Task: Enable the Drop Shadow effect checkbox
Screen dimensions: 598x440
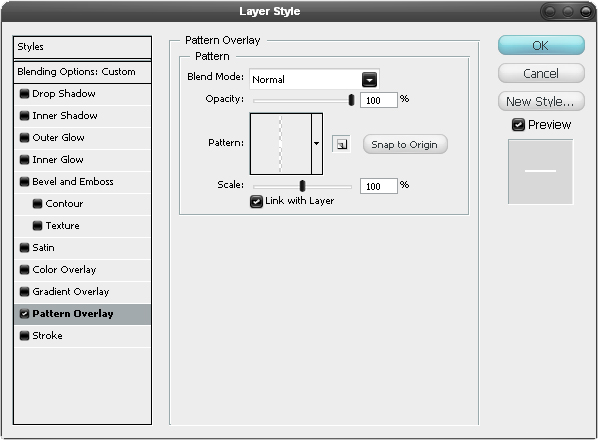Action: pyautogui.click(x=24, y=94)
